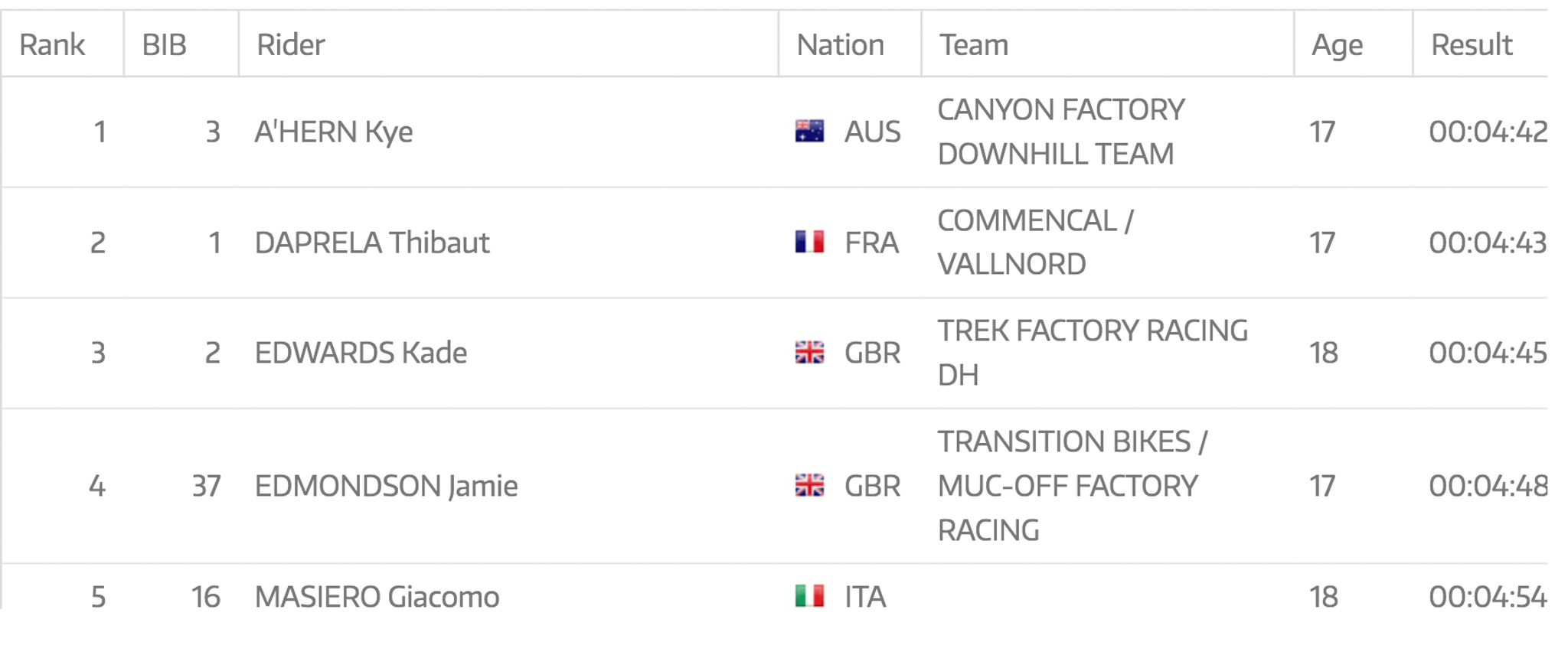Open Commencal / Vallnord team
Image resolution: width=1568 pixels, height=671 pixels.
click(1035, 242)
